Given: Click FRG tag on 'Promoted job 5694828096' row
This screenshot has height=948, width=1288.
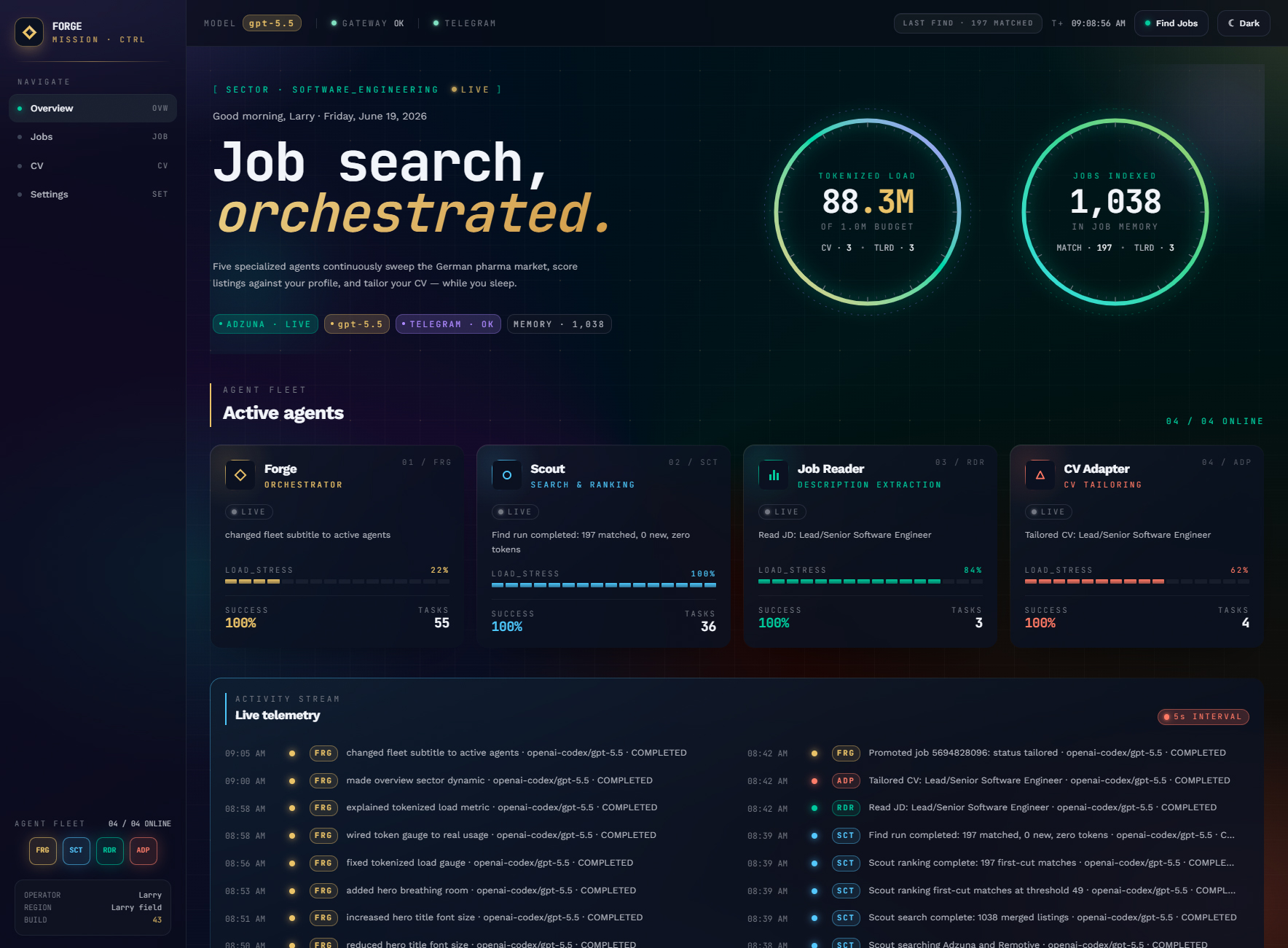Looking at the screenshot, I should click(x=846, y=753).
